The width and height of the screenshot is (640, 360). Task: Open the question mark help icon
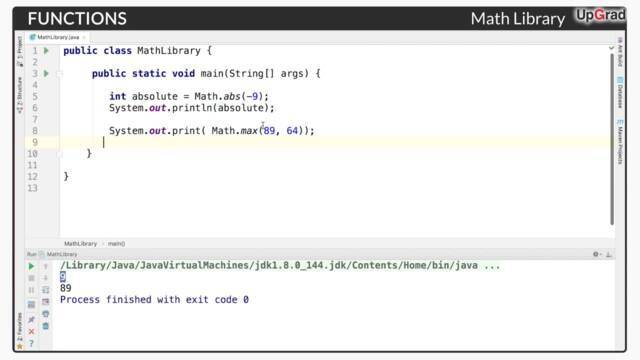pyautogui.click(x=31, y=344)
